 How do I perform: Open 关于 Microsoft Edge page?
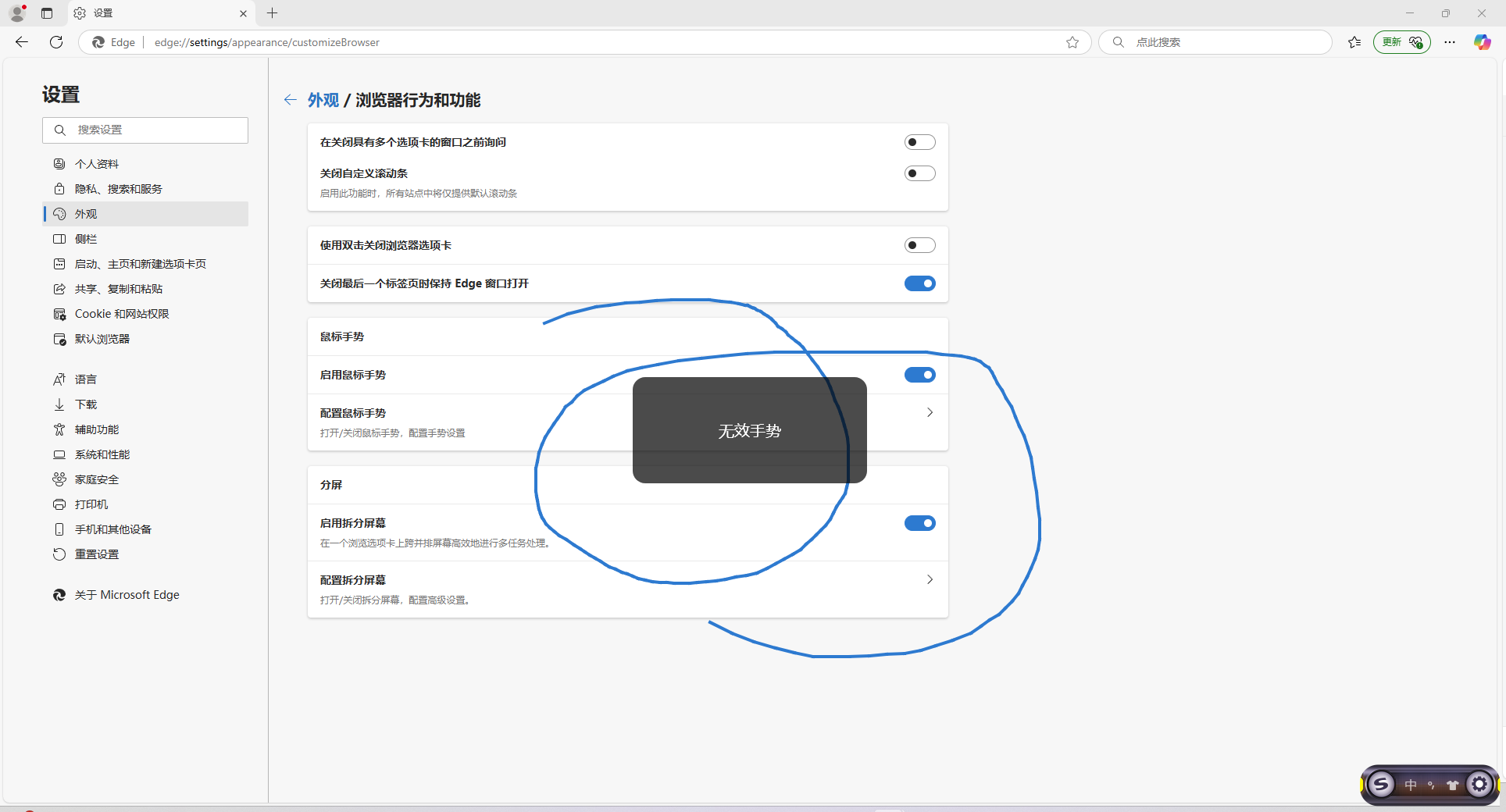[145, 595]
